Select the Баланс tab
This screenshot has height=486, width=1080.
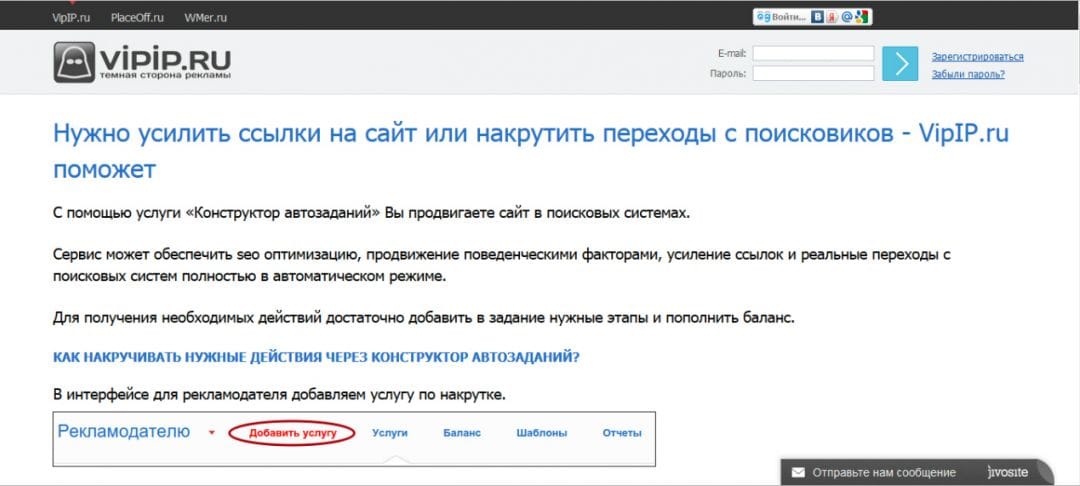pyautogui.click(x=462, y=433)
